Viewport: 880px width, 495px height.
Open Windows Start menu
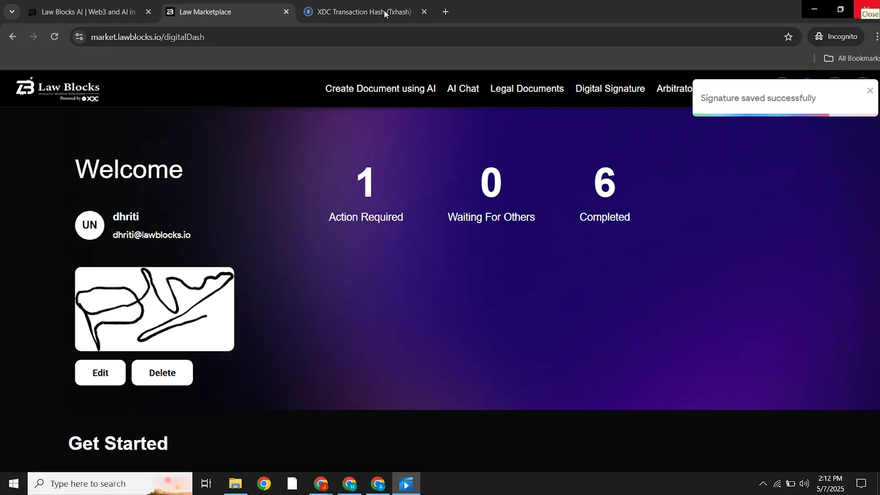click(13, 484)
